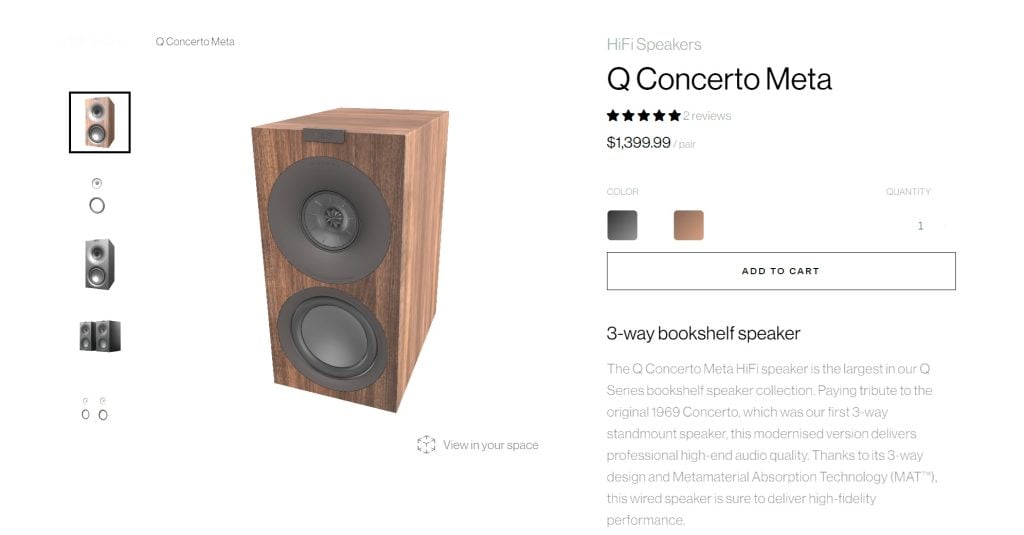
Task: Click the fifth star in the rating
Action: pos(675,116)
